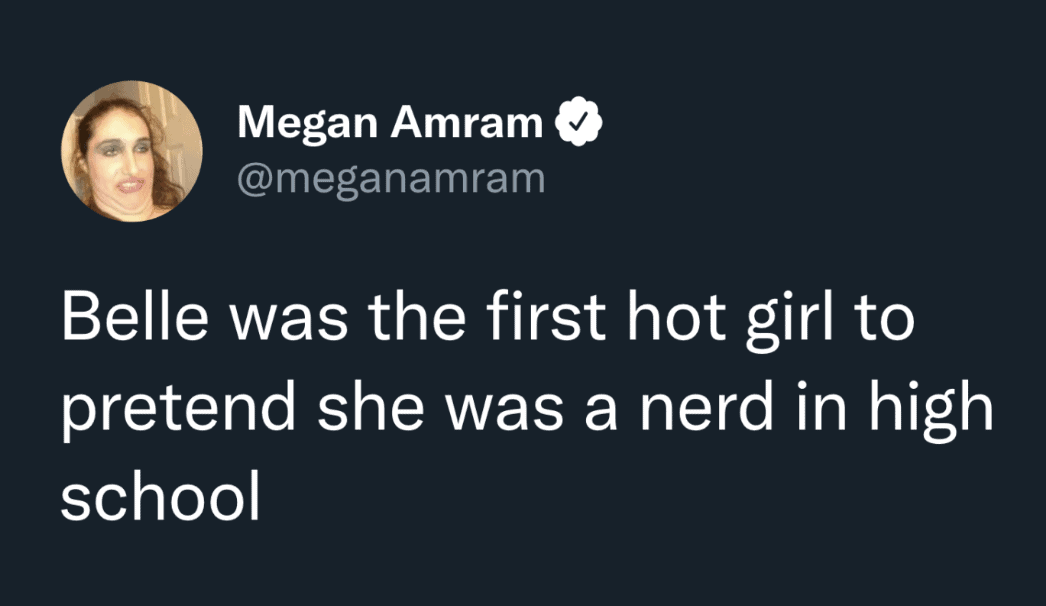Click the verified checkmark badge

click(x=578, y=125)
